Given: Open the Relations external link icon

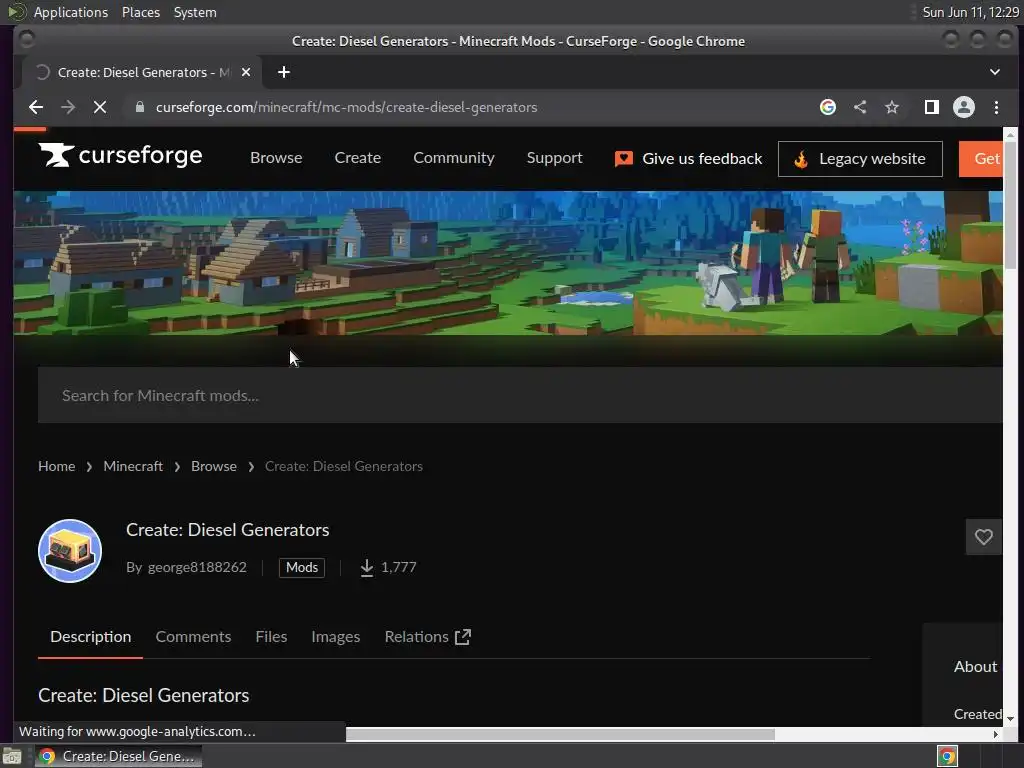Looking at the screenshot, I should tap(463, 637).
